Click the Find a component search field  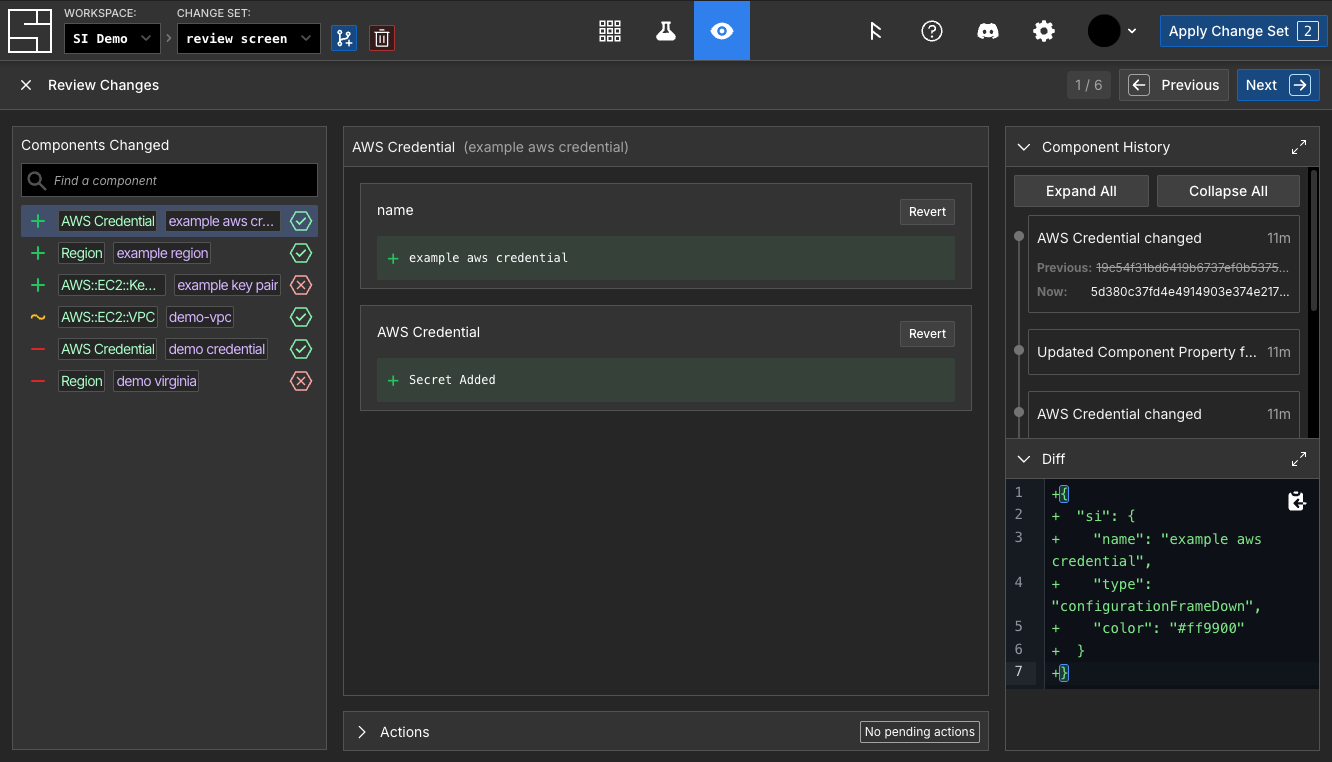point(170,181)
